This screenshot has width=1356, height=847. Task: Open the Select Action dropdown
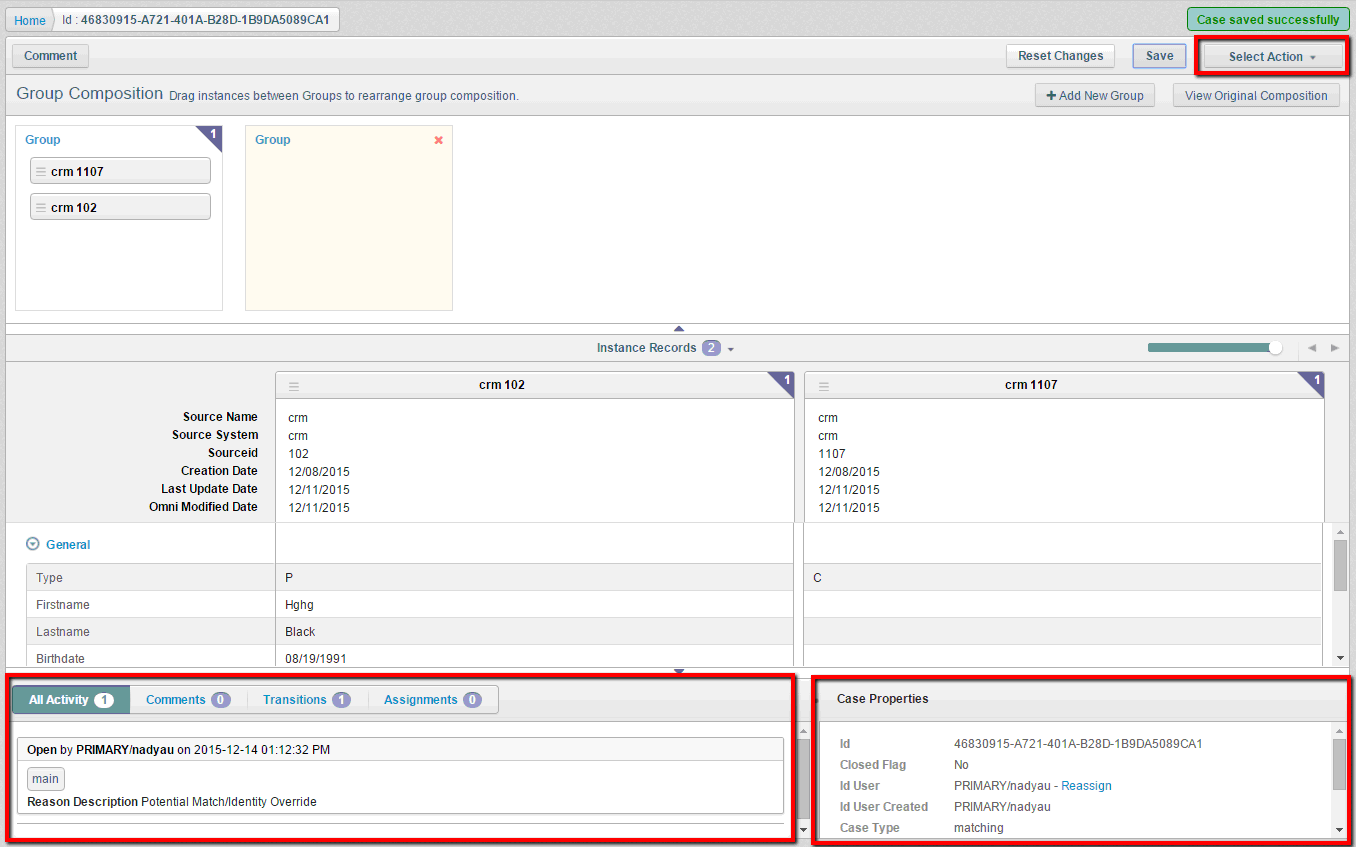pyautogui.click(x=1272, y=57)
